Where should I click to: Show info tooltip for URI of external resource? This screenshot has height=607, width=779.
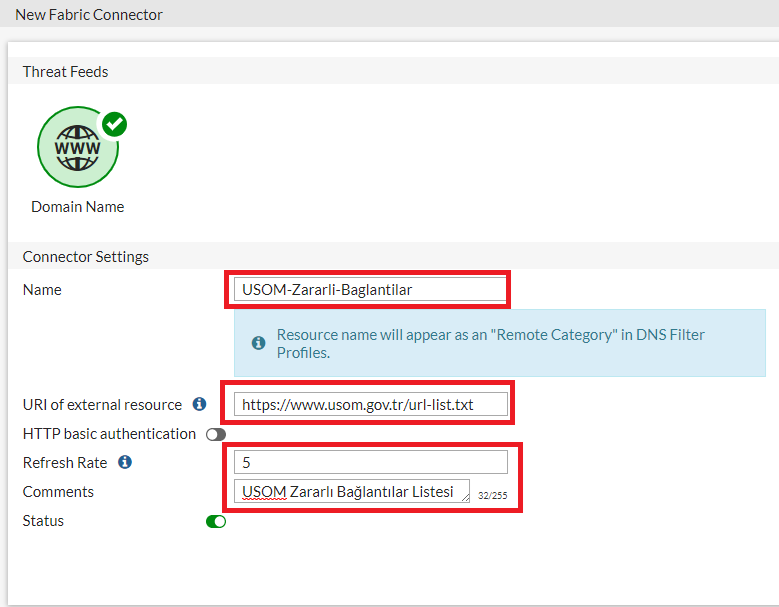point(199,404)
